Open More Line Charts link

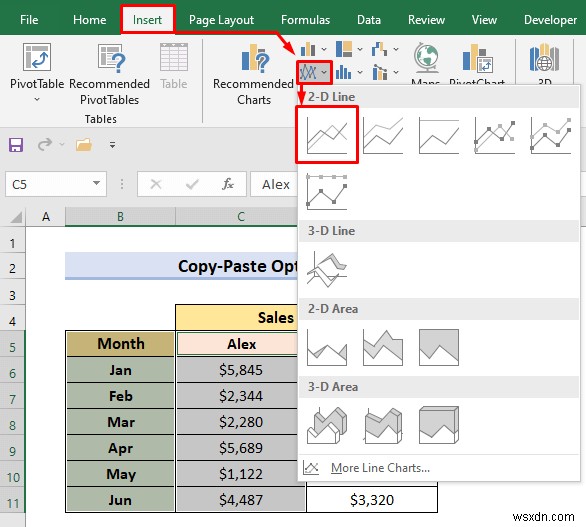(x=380, y=468)
